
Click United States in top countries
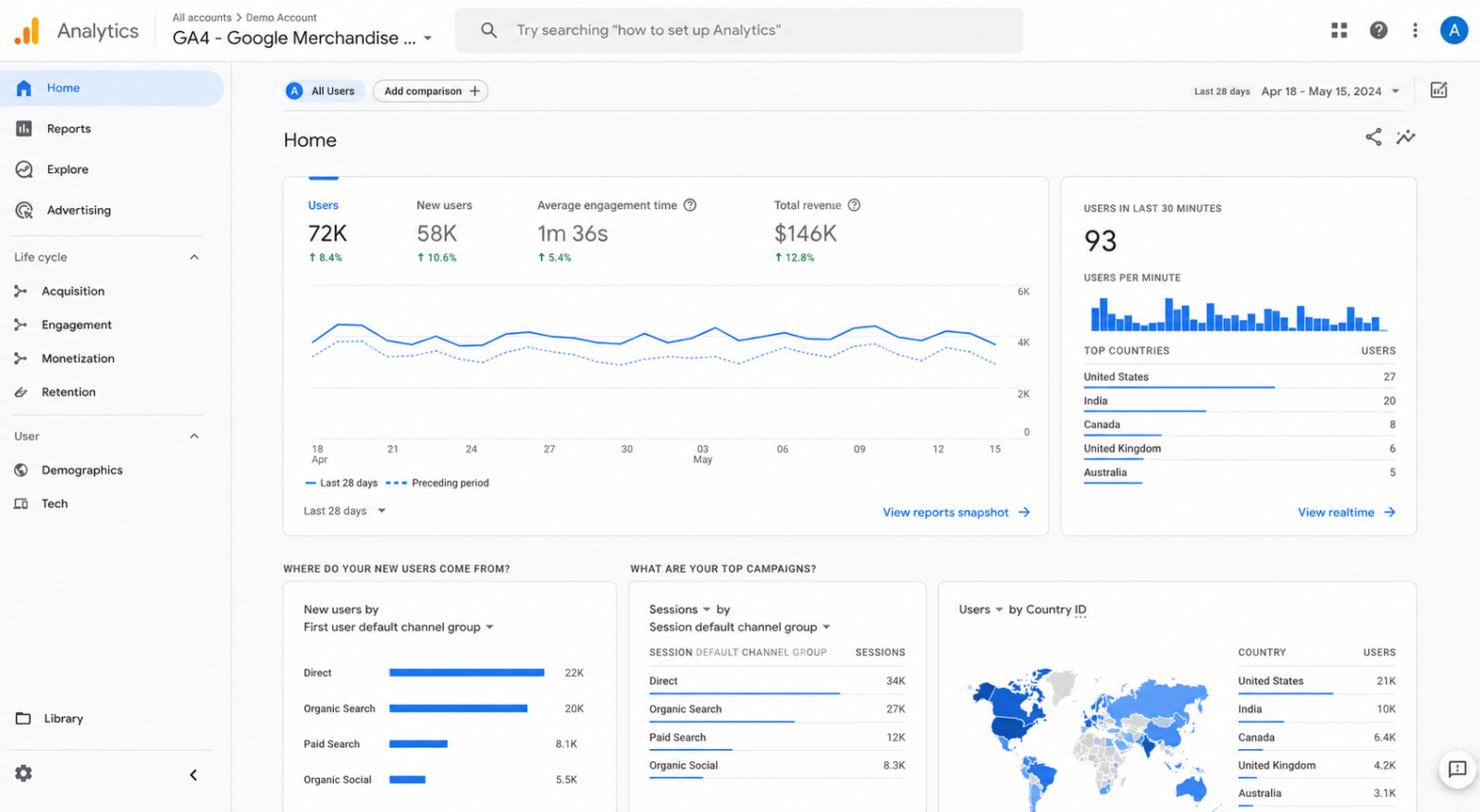click(x=1239, y=377)
